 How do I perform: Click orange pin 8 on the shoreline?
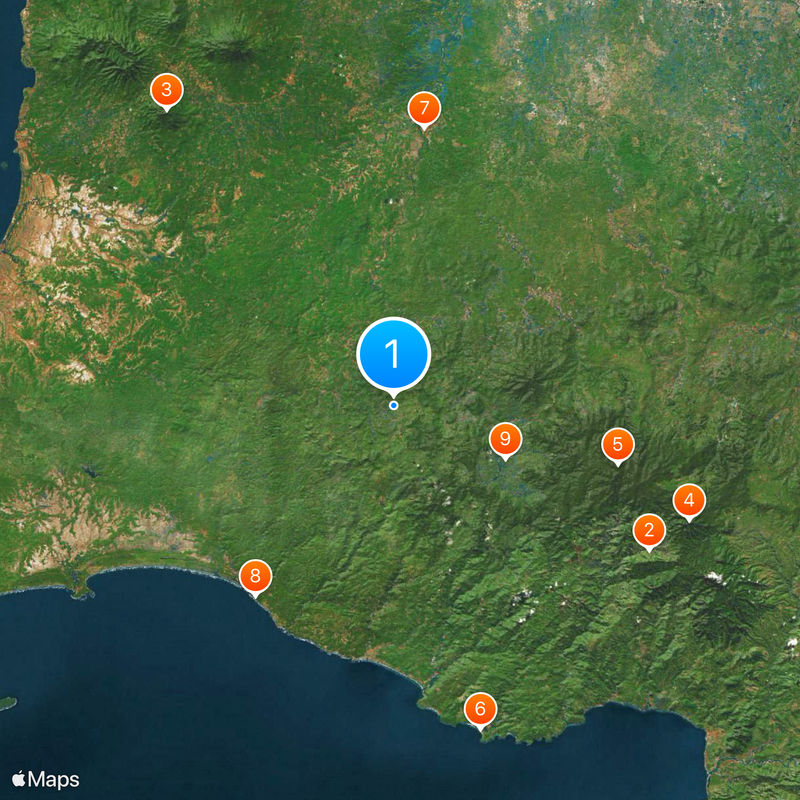click(256, 577)
